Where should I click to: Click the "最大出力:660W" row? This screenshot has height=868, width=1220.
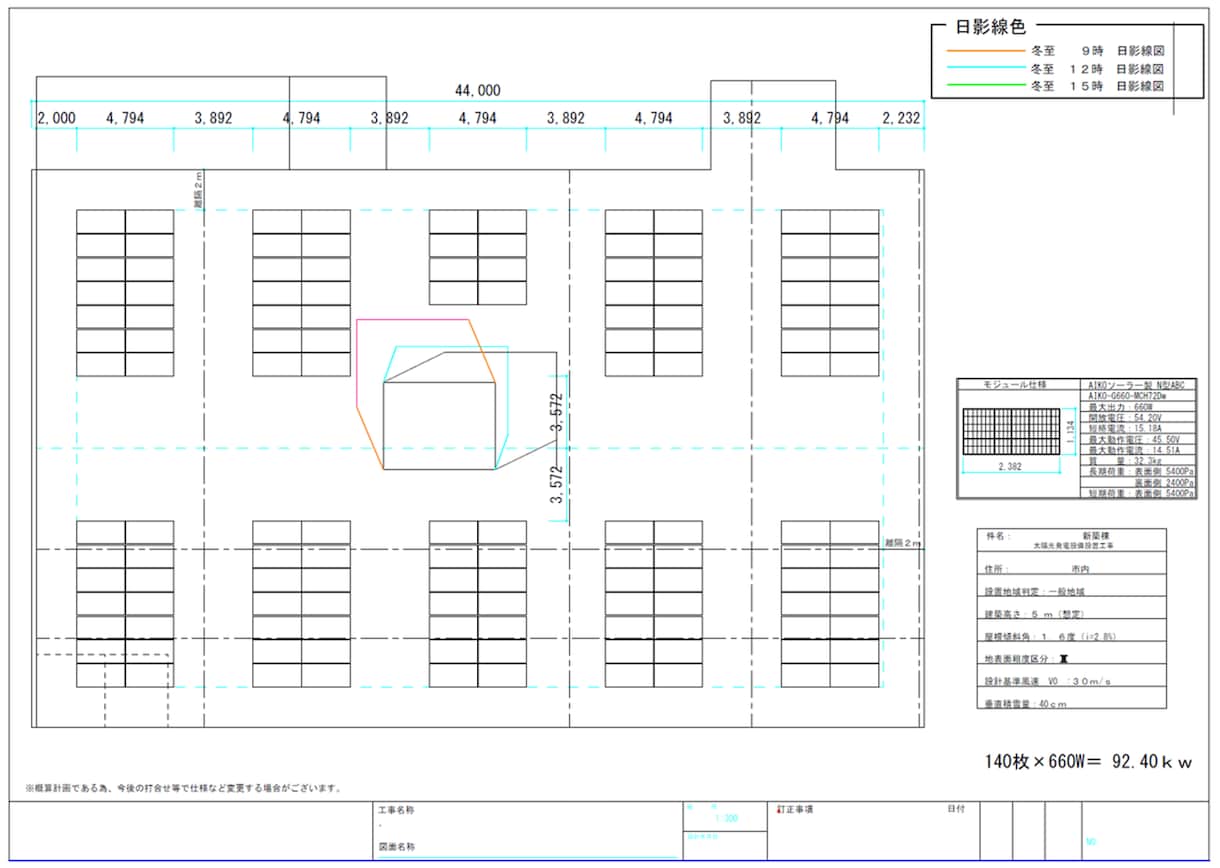(x=1140, y=408)
